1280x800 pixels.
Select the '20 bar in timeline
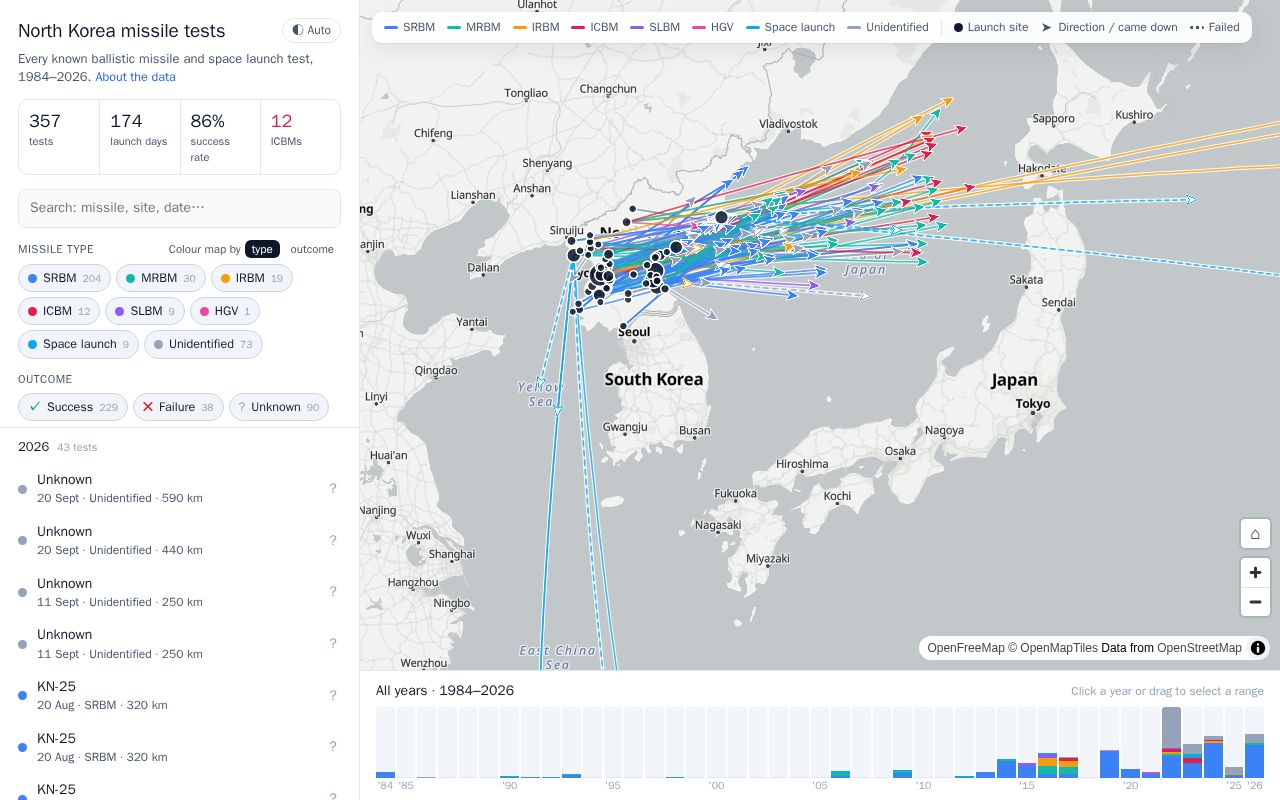pos(1130,742)
